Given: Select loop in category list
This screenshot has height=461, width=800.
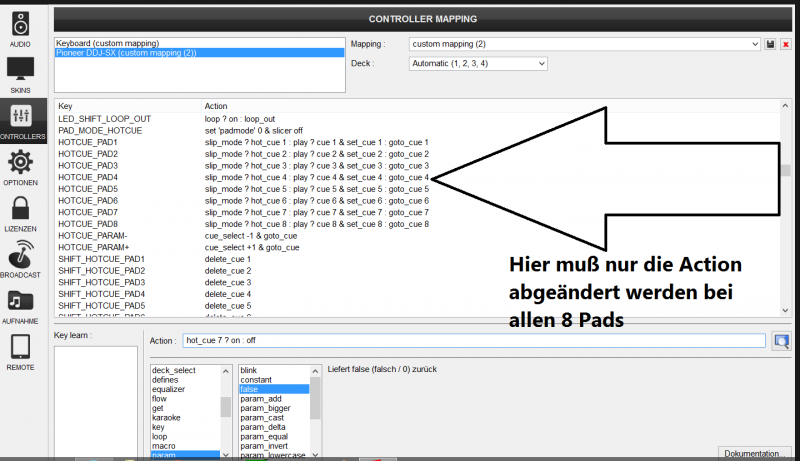Looking at the screenshot, I should 185,437.
